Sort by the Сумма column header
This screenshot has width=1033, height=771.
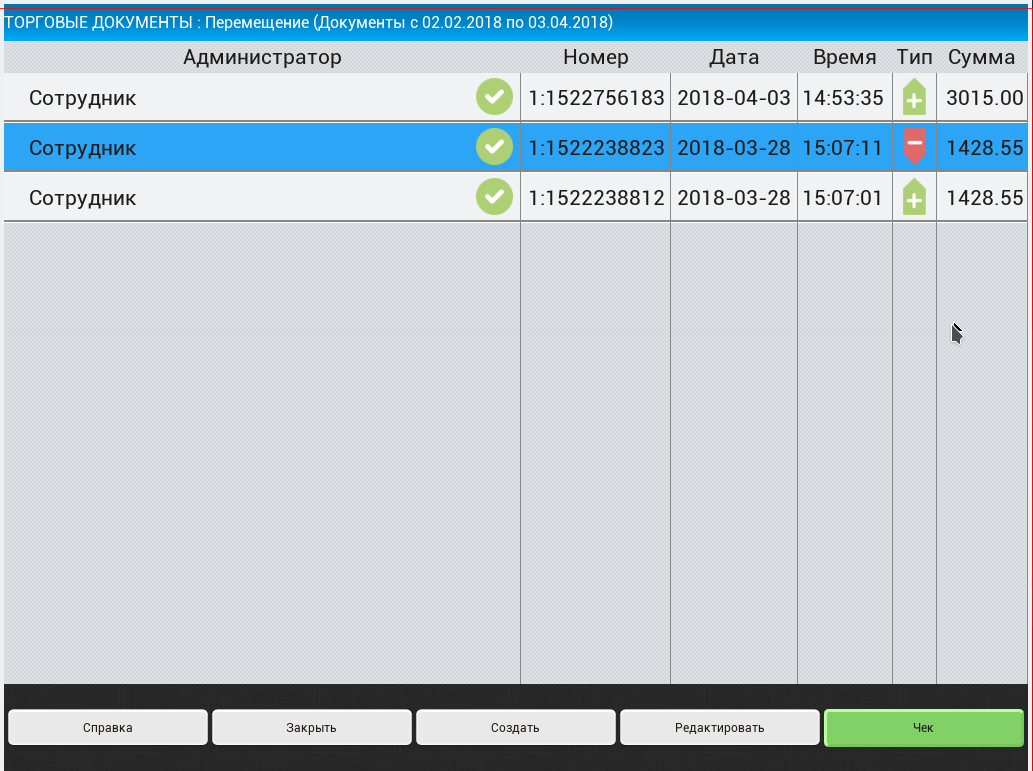click(982, 57)
